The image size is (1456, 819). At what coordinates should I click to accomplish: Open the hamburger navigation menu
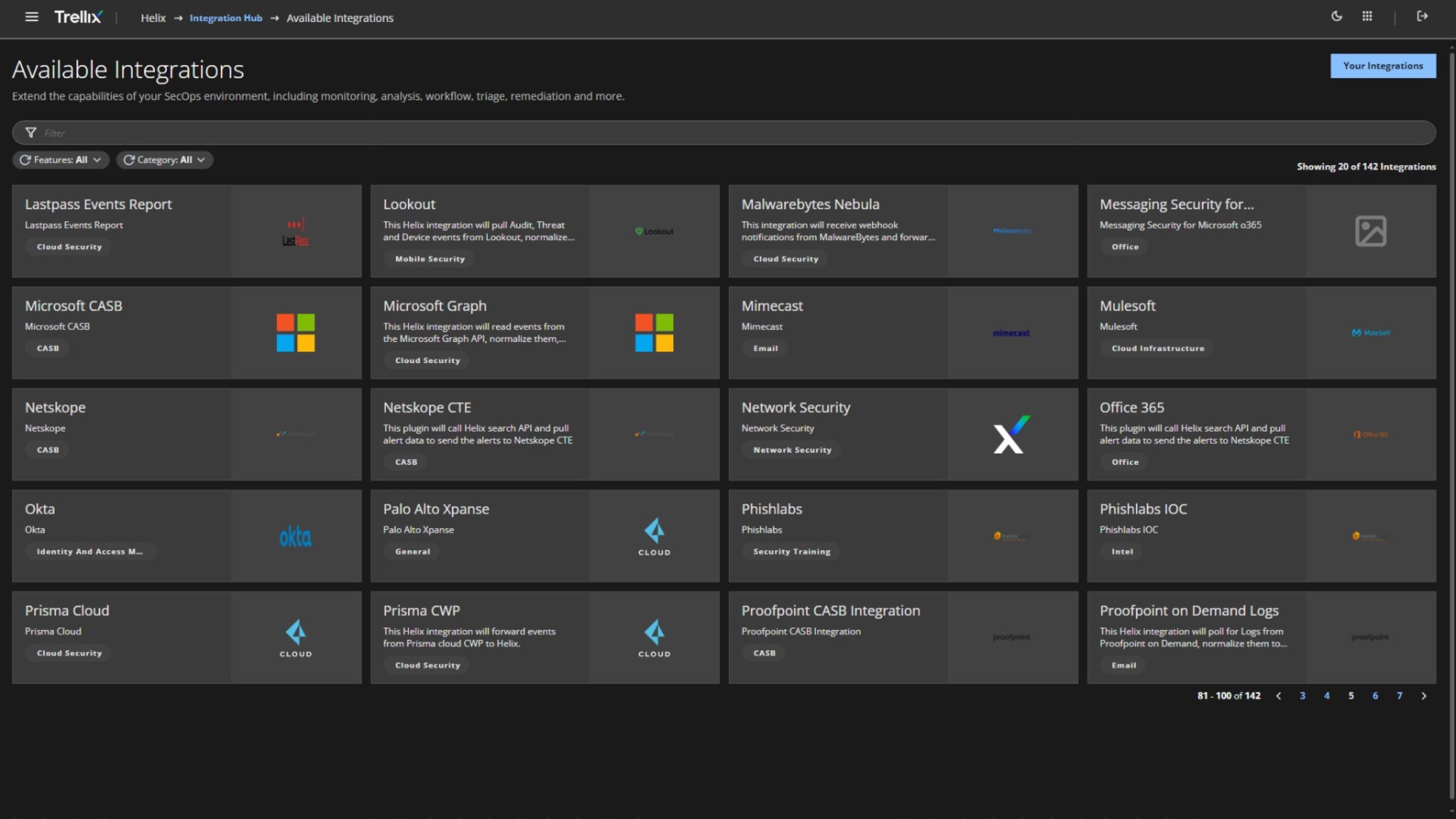coord(32,17)
